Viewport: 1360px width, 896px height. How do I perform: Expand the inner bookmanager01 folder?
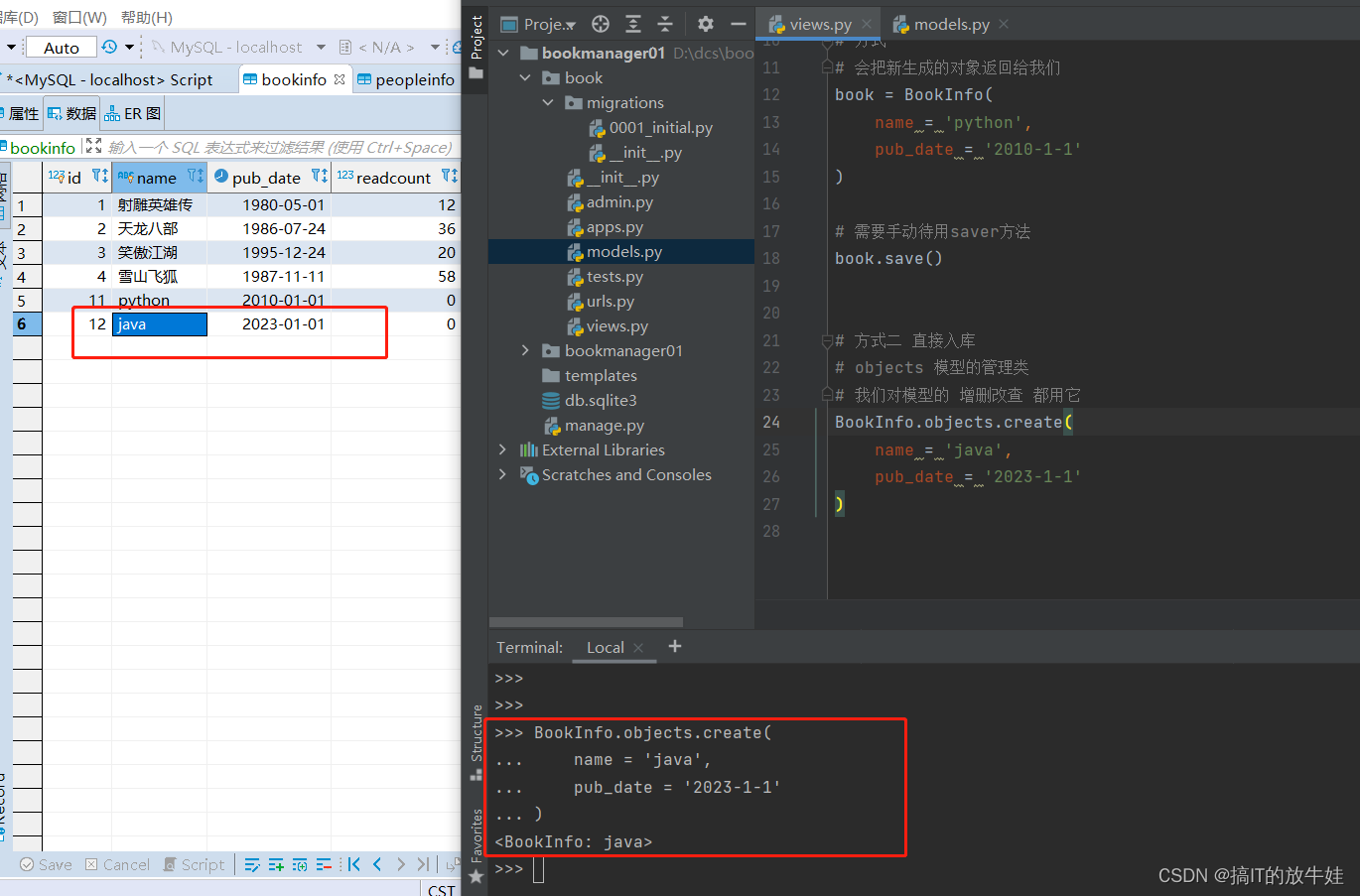tap(525, 350)
